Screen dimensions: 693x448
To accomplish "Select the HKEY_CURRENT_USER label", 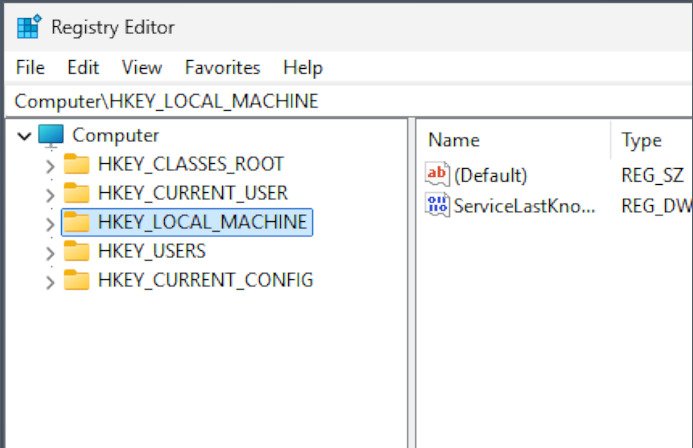I will tap(193, 193).
